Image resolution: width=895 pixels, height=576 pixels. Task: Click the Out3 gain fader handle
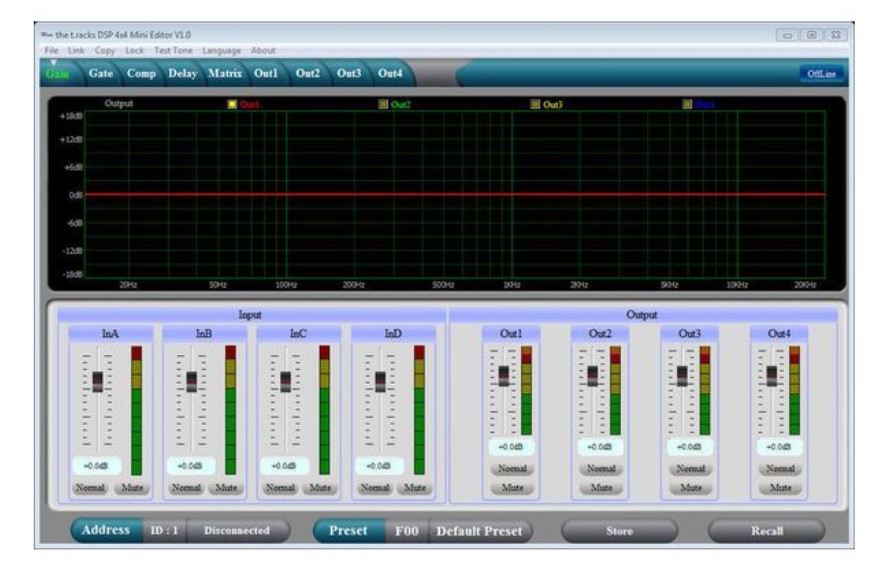(x=682, y=376)
